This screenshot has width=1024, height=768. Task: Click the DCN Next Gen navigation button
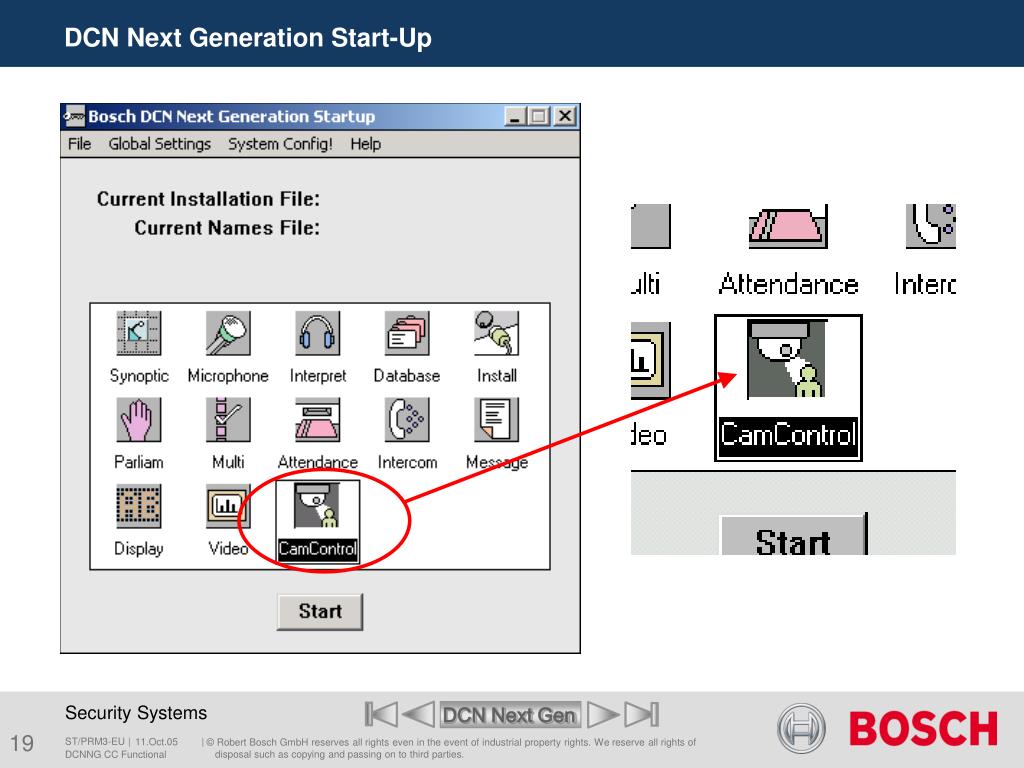[x=509, y=715]
